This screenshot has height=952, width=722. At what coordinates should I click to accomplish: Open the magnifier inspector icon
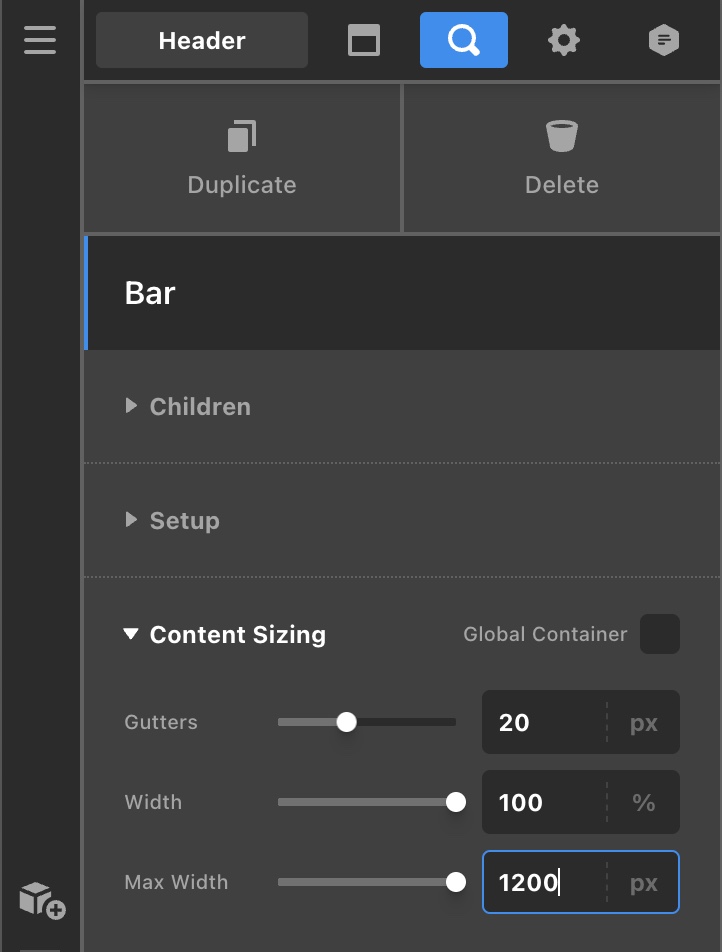pyautogui.click(x=464, y=40)
